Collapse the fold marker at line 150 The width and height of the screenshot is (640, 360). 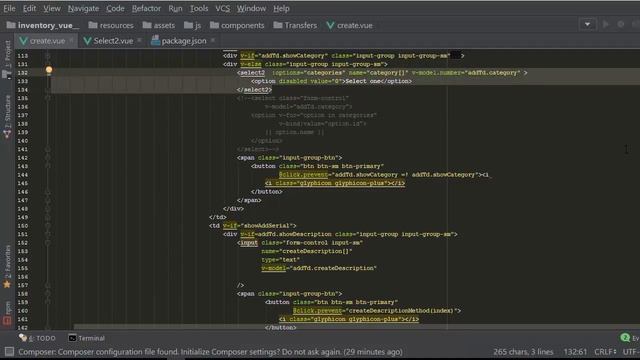[48, 226]
